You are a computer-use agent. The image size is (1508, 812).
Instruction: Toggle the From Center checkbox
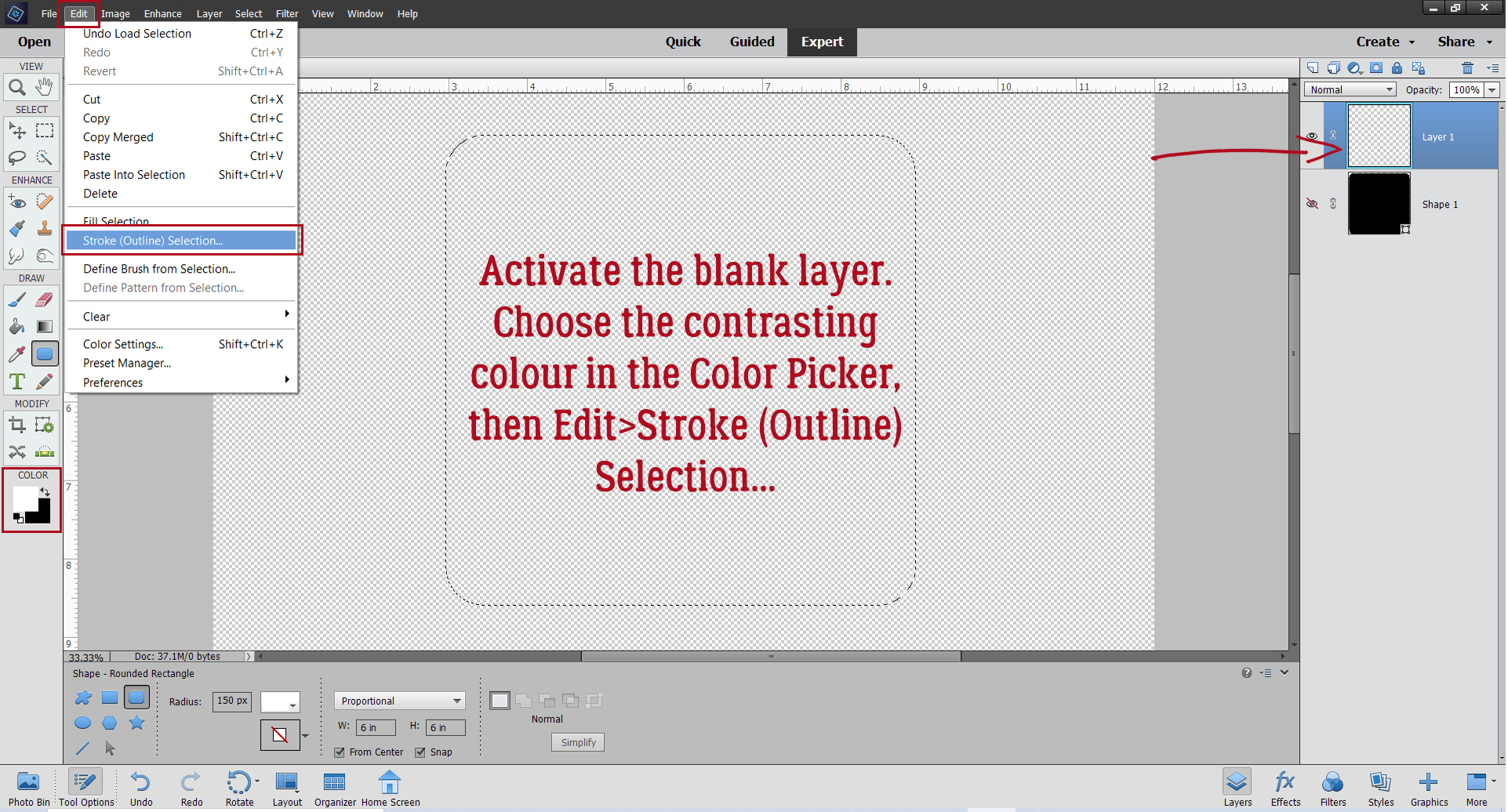[x=340, y=752]
